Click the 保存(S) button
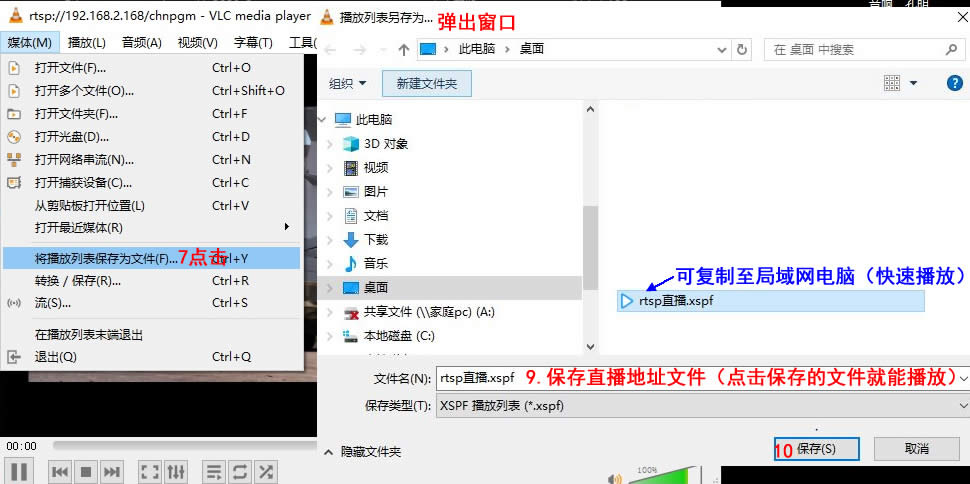The image size is (970, 484). pos(817,449)
